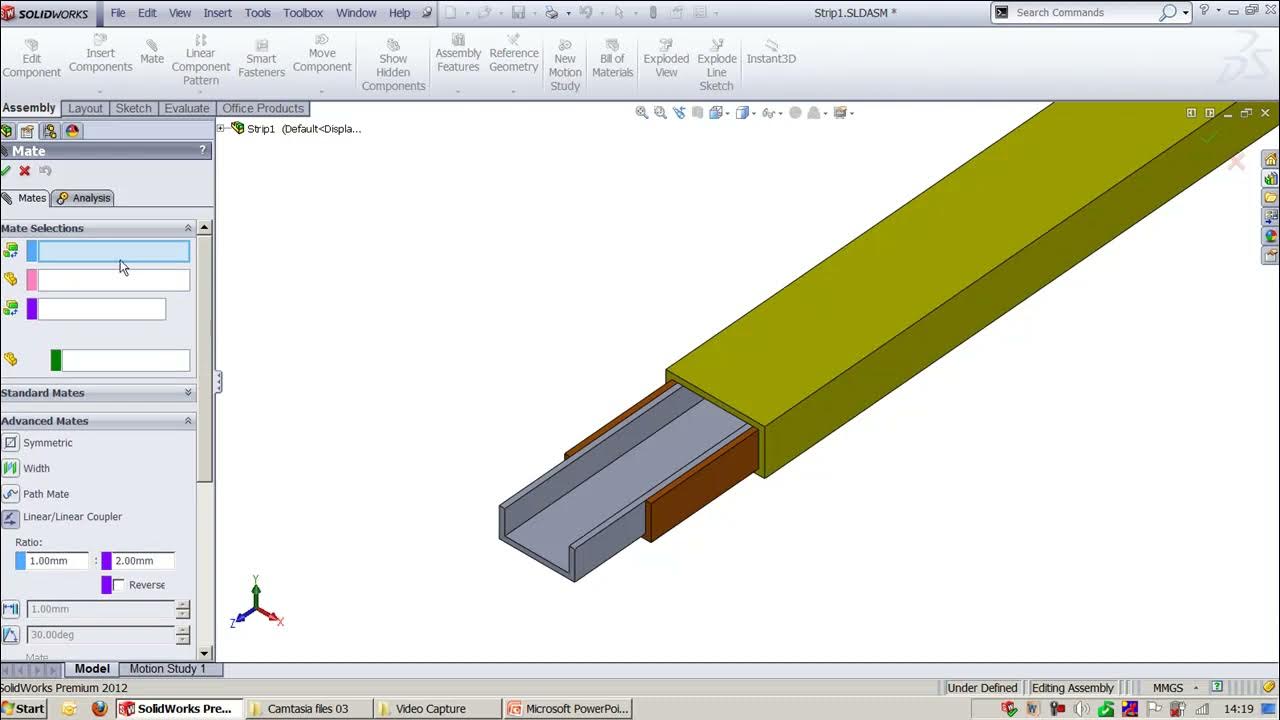Open the Hide/Show Items dropdown
This screenshot has width=1280, height=720.
pyautogui.click(x=779, y=113)
